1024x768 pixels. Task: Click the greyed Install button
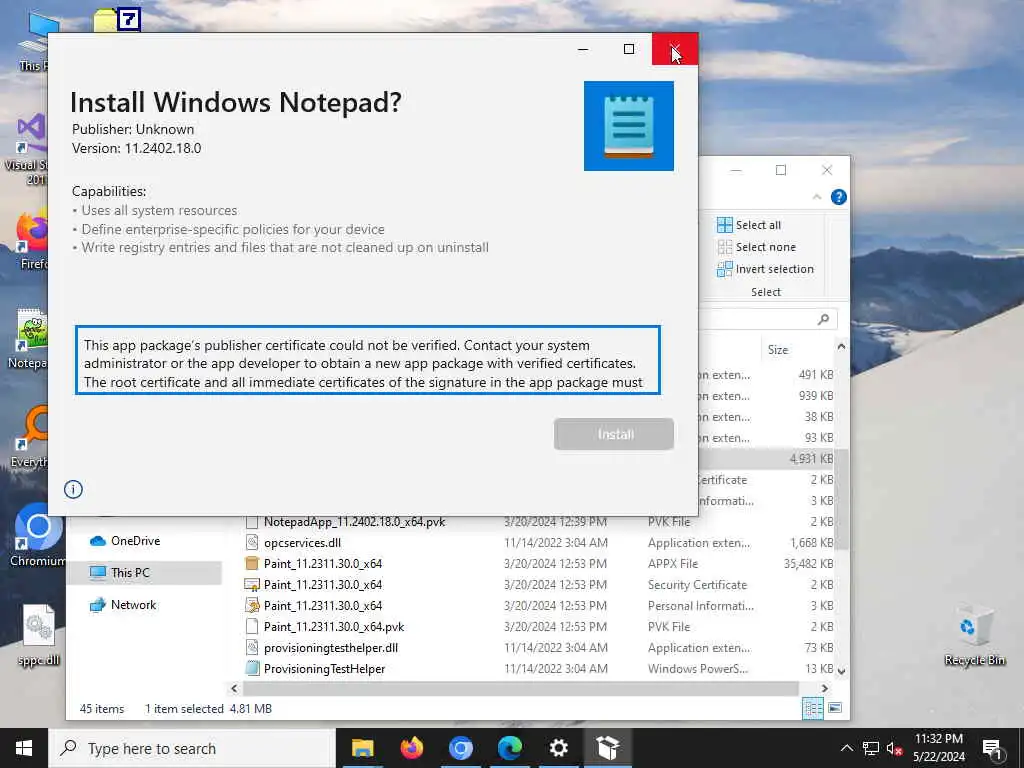pyautogui.click(x=614, y=434)
